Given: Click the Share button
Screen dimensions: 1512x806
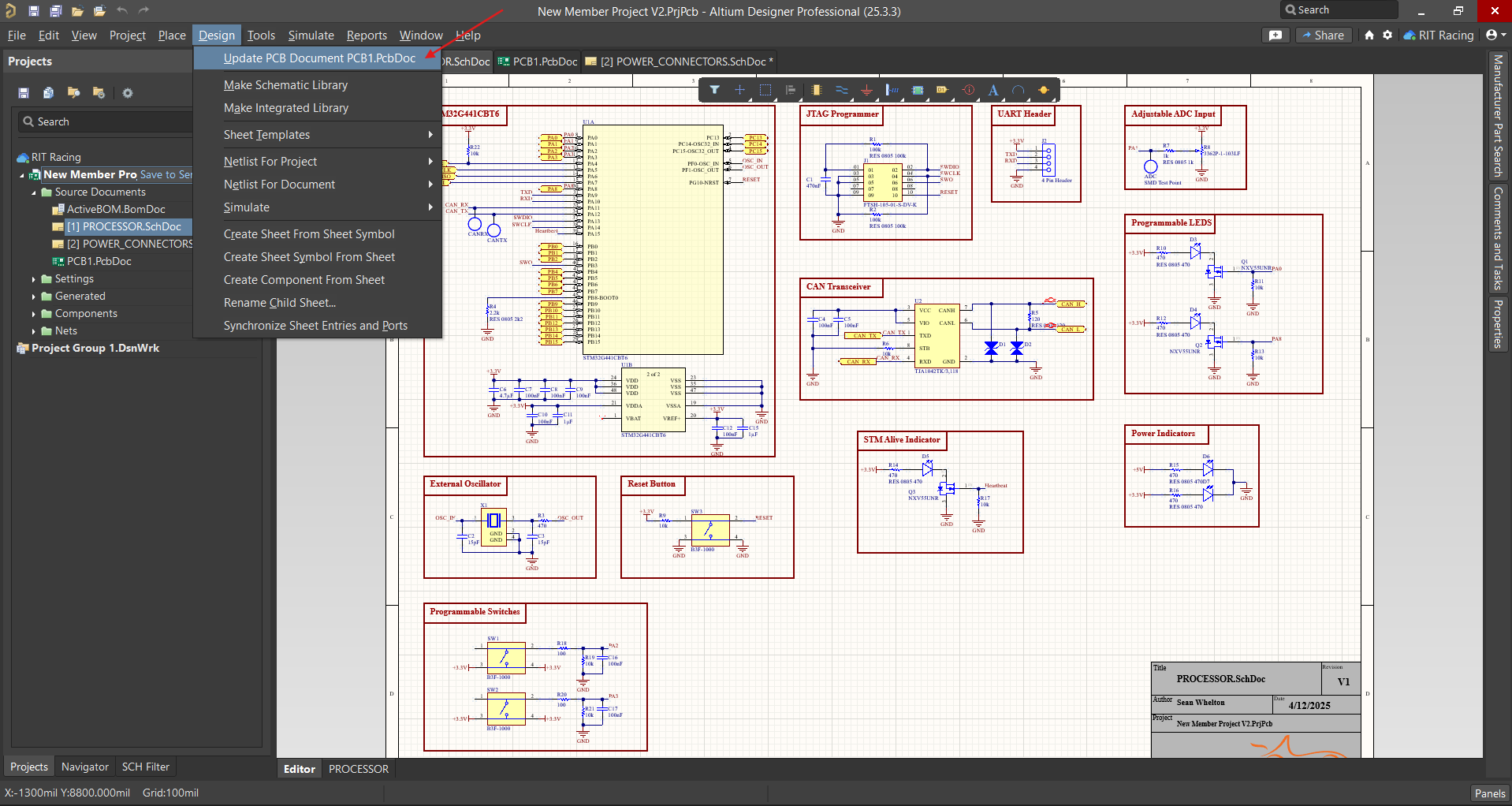Looking at the screenshot, I should (1323, 35).
